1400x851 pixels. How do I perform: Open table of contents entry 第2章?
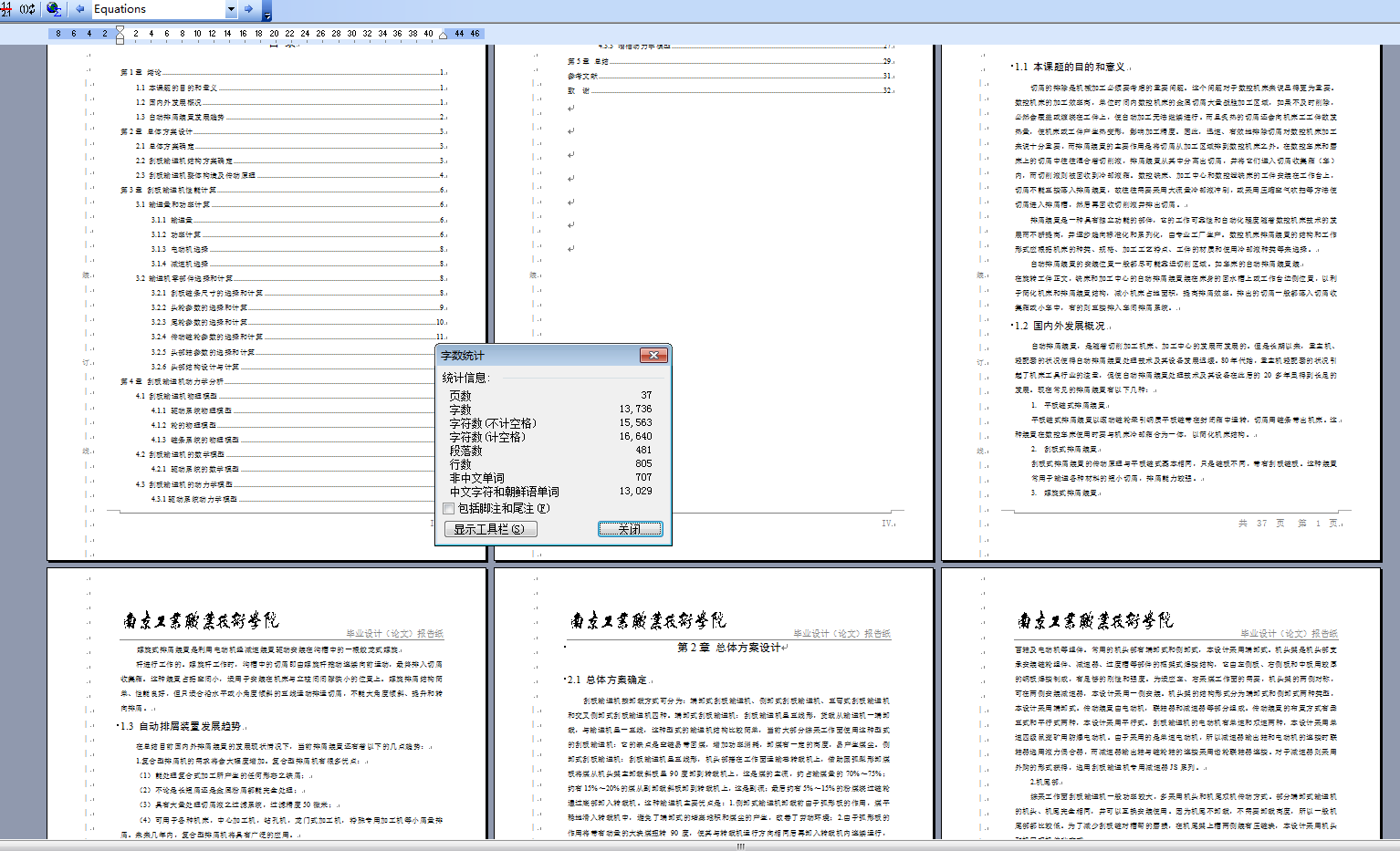point(283,131)
